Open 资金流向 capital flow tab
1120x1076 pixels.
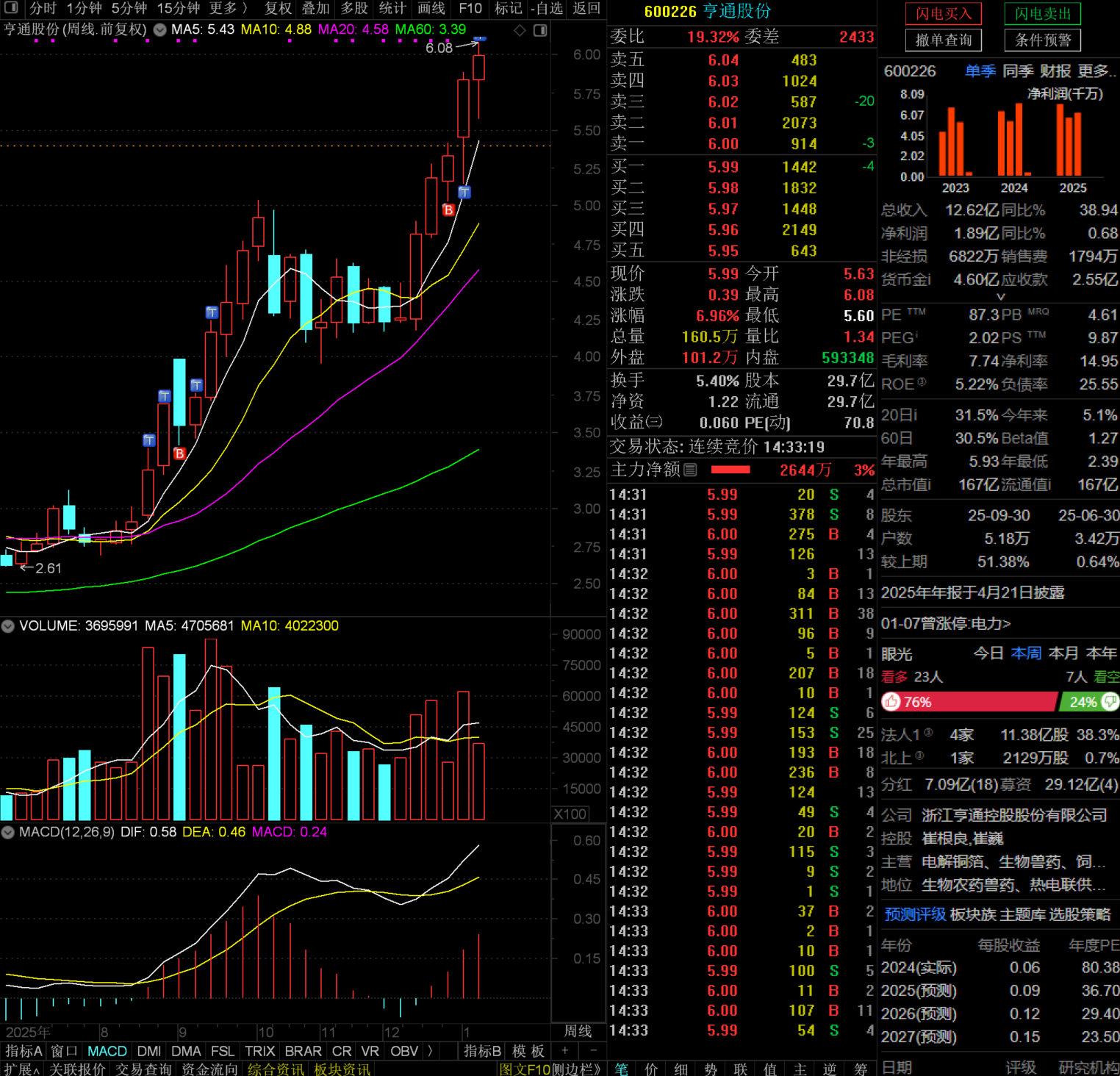[x=209, y=1069]
